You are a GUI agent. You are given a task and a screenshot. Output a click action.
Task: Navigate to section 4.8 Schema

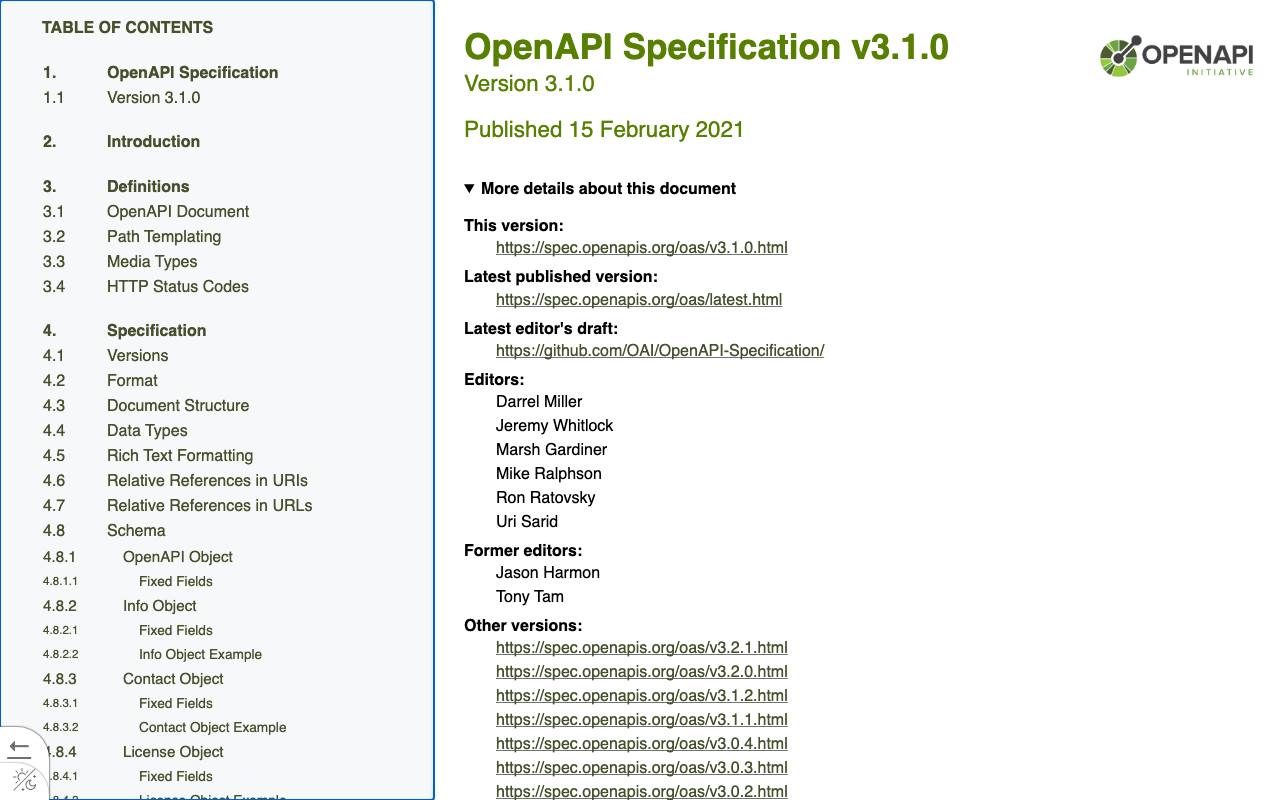[104, 530]
